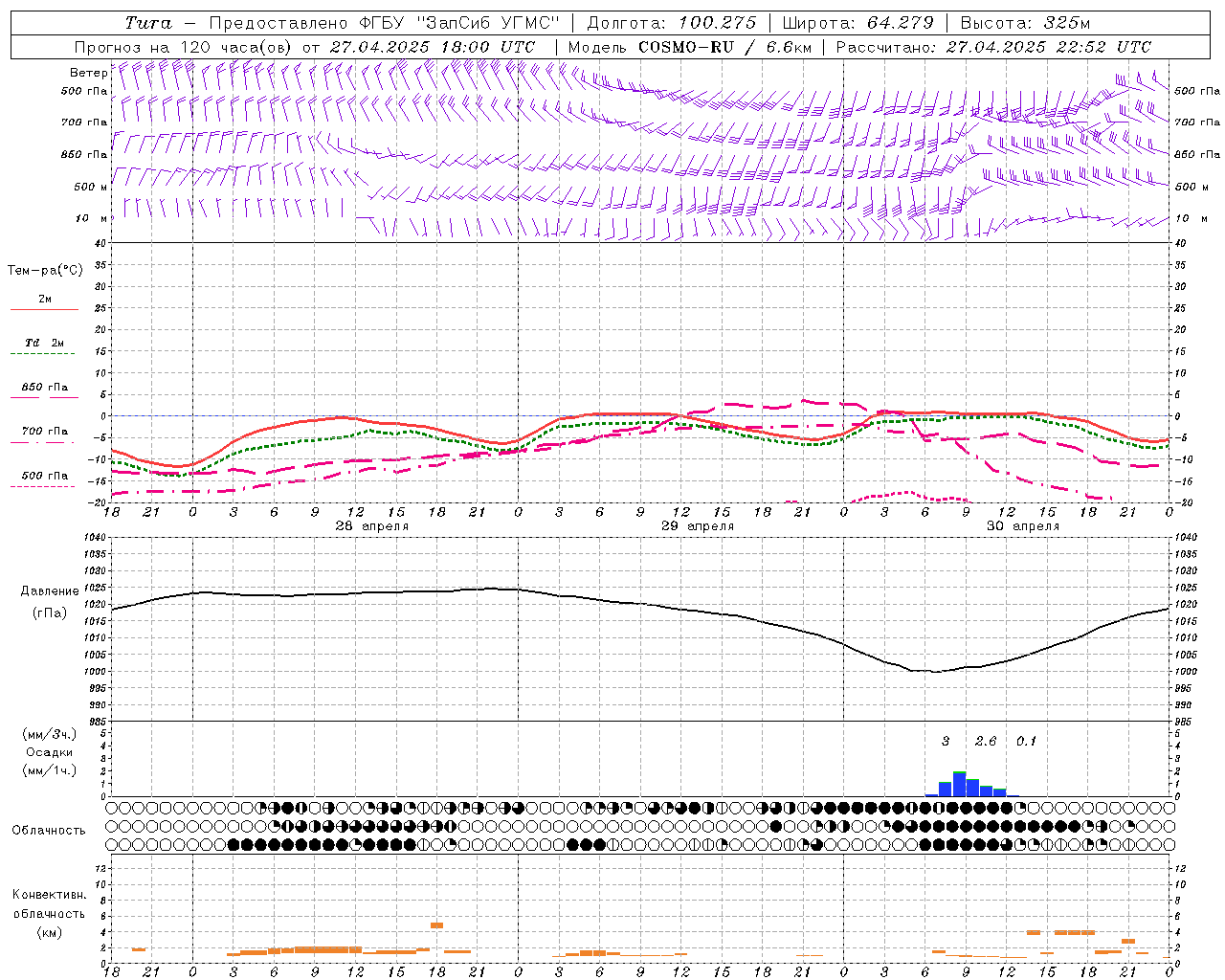Image resolution: width=1225 pixels, height=980 pixels.
Task: Click the left 850 гПа wind level label
Action: (x=84, y=154)
